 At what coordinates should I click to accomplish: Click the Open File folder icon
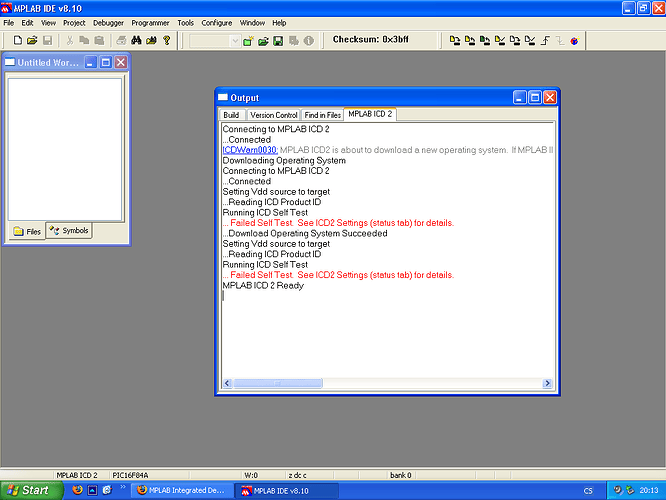point(32,40)
